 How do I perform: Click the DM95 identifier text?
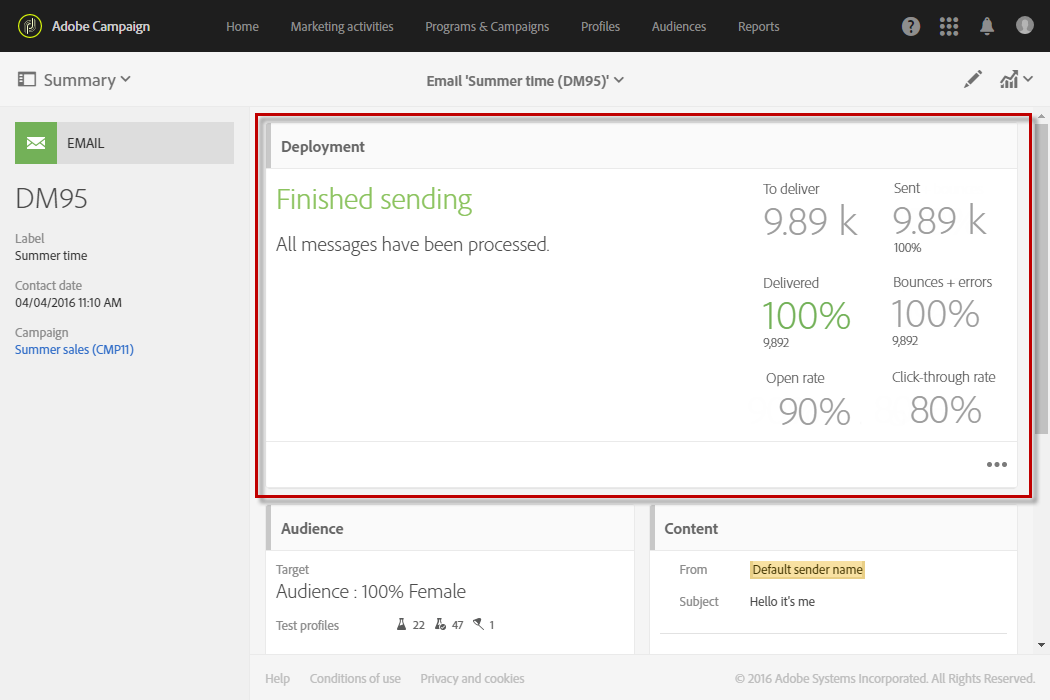52,198
